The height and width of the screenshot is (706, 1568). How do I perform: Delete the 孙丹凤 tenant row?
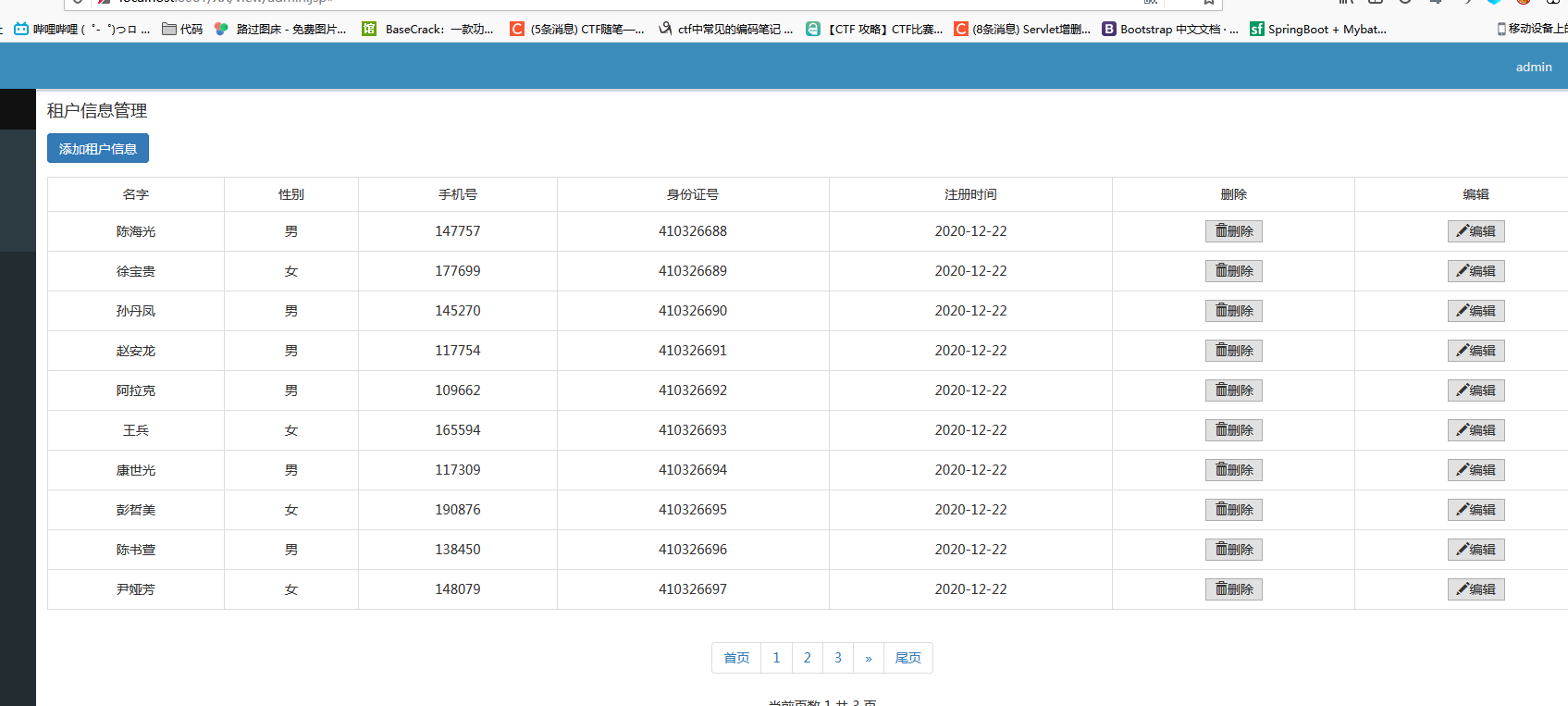tap(1233, 311)
